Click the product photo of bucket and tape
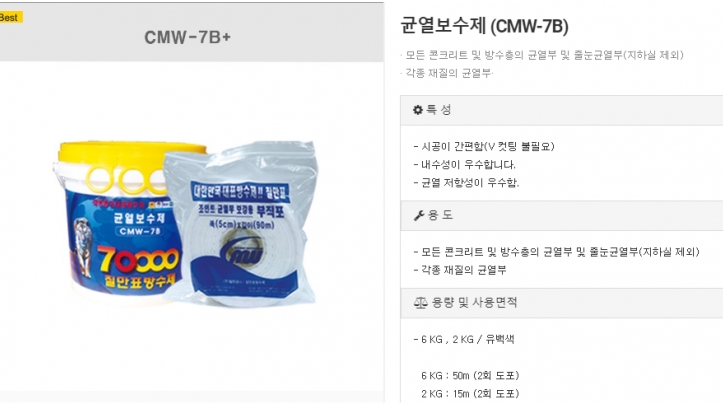 point(186,223)
